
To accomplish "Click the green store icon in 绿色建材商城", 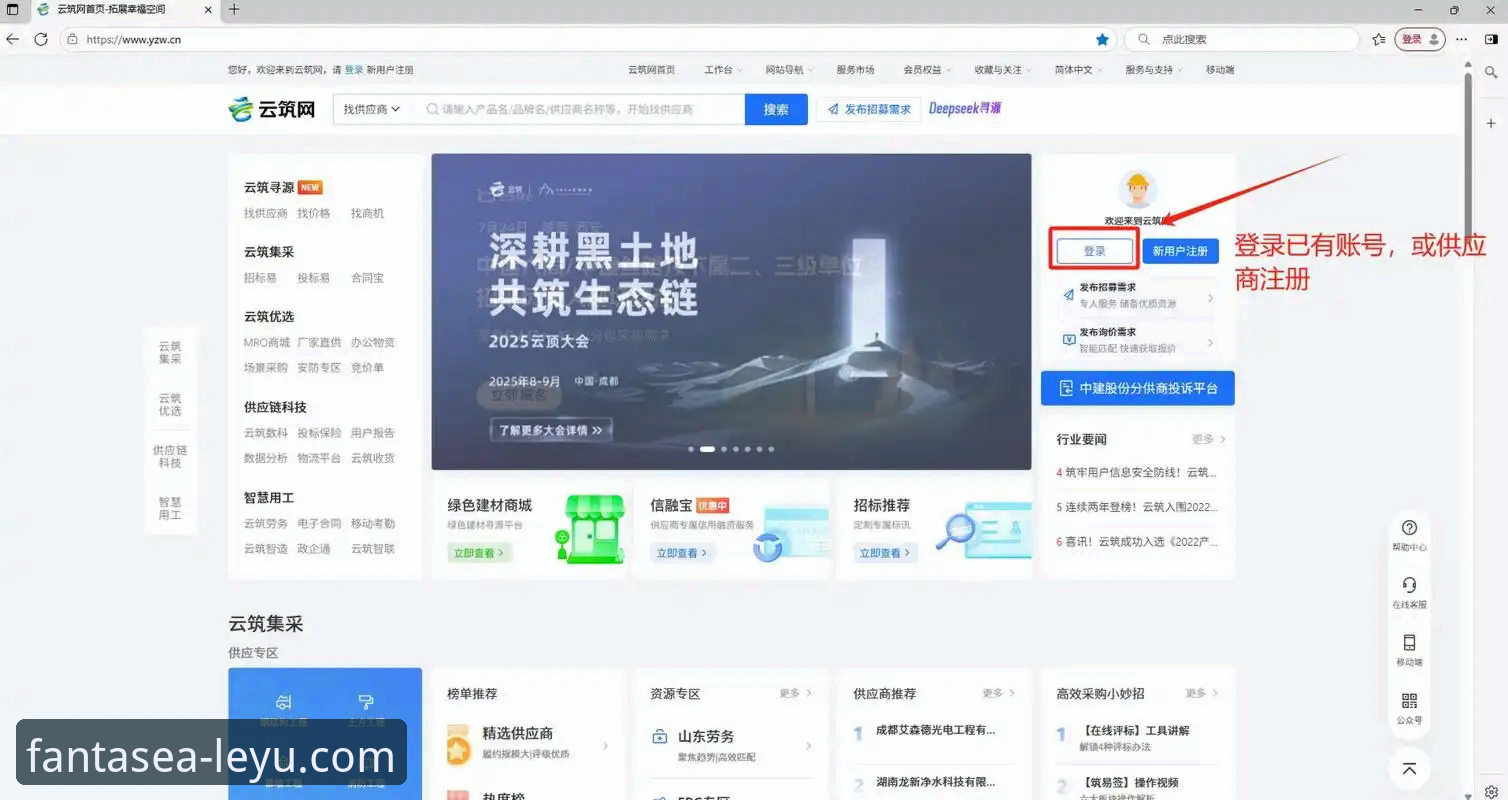I will 588,529.
